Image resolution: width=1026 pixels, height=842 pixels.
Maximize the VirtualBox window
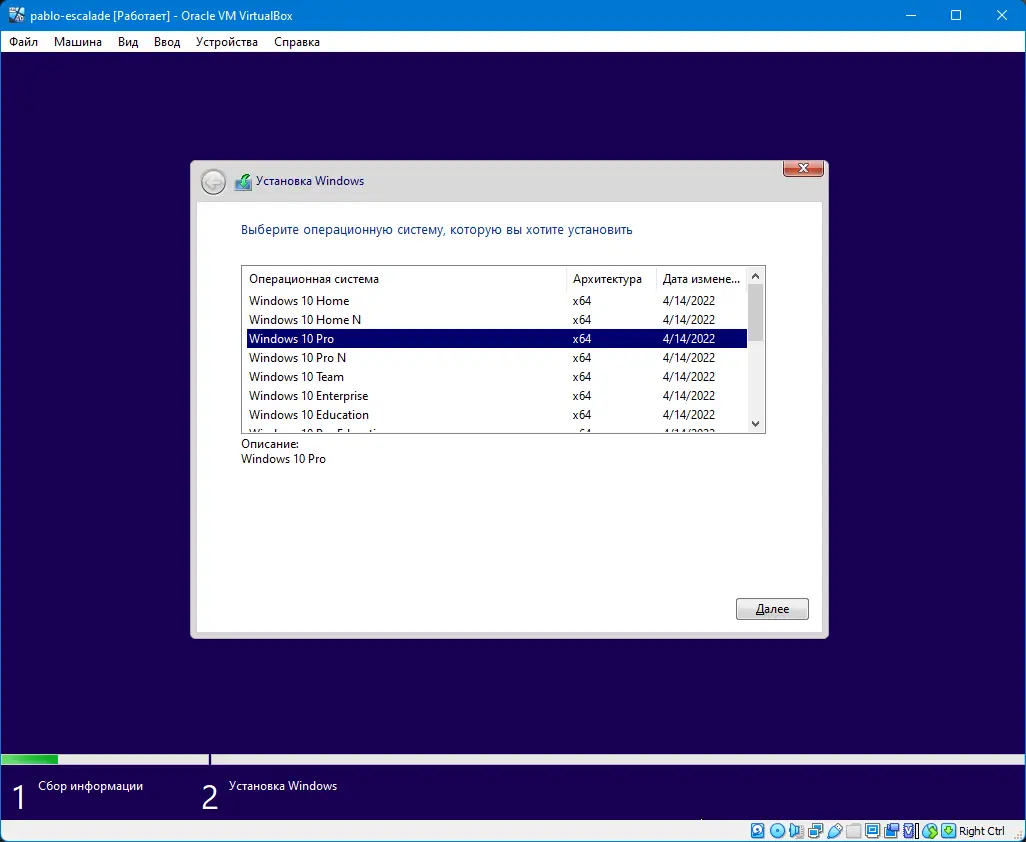tap(956, 15)
